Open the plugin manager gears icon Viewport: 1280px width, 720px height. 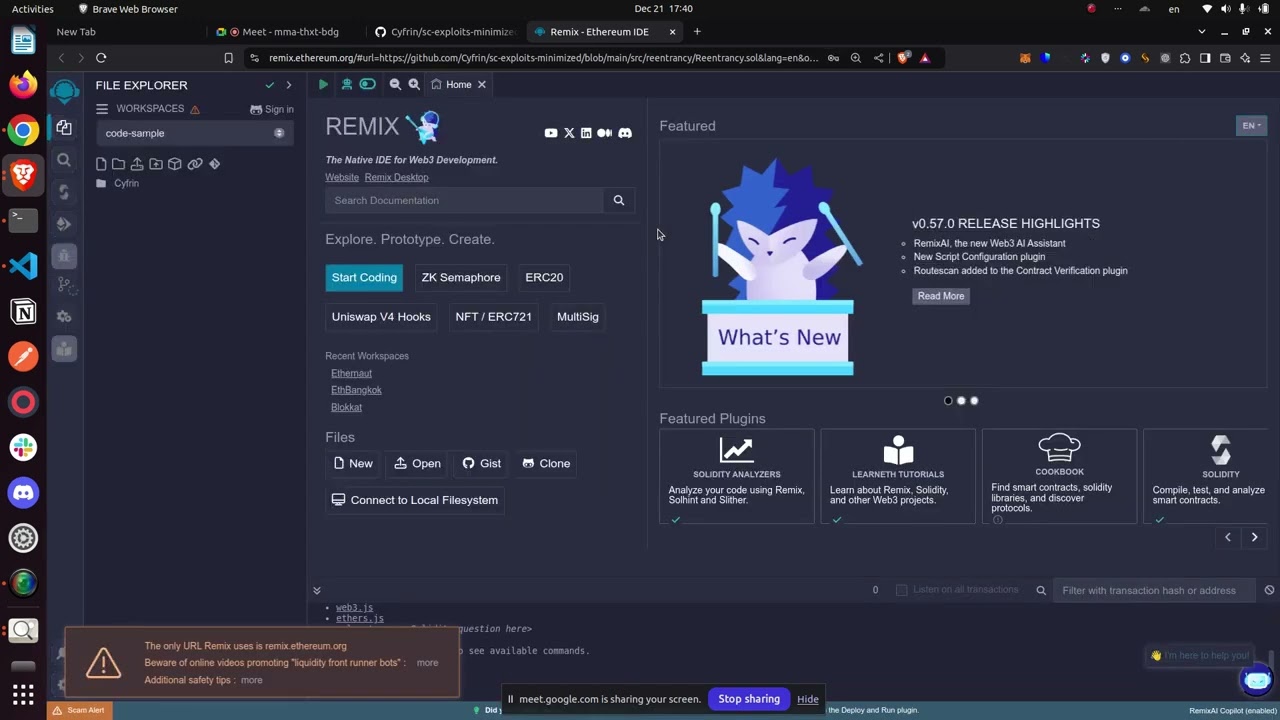[64, 316]
